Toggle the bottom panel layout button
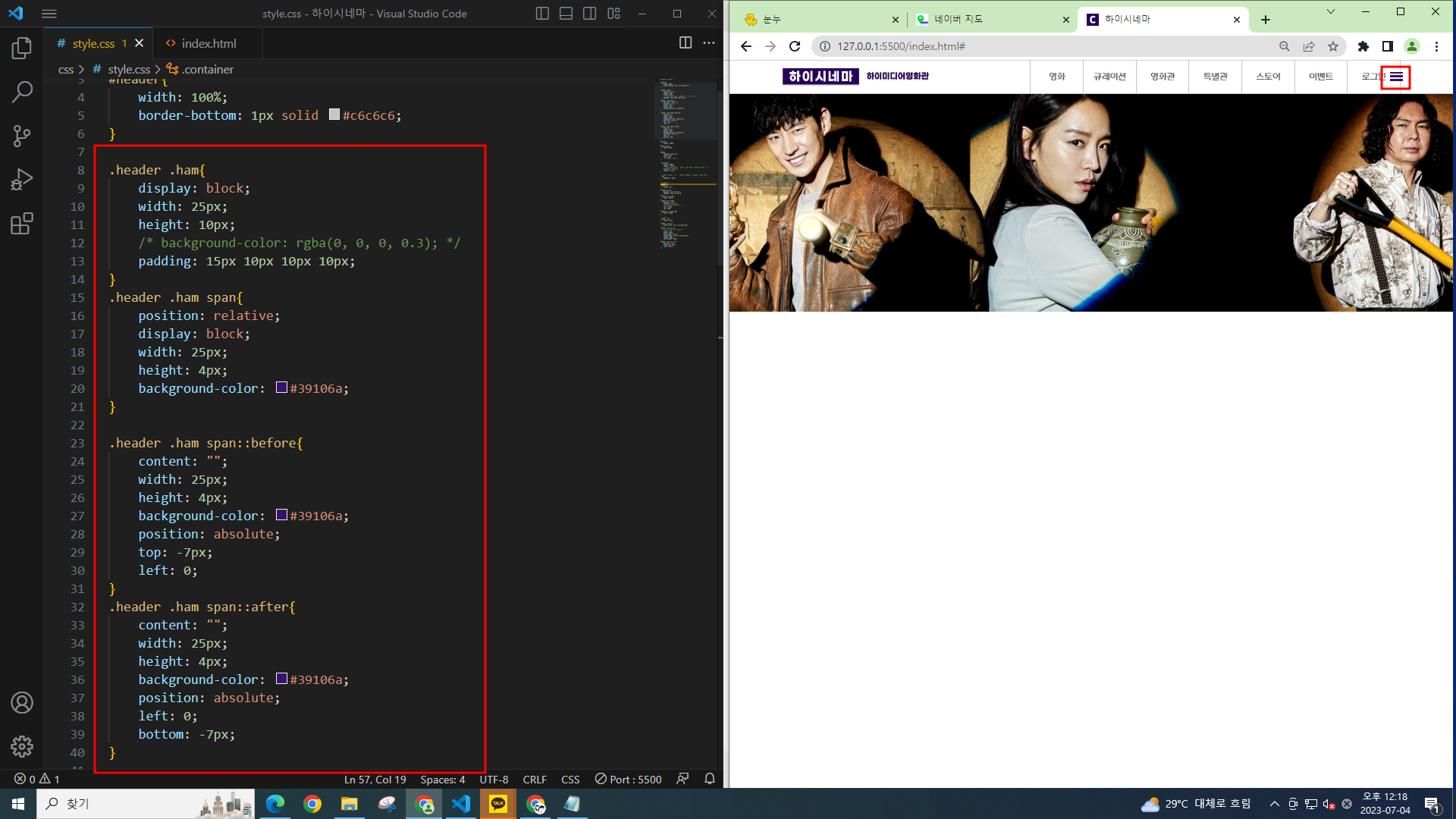Viewport: 1456px width, 819px height. 566,14
